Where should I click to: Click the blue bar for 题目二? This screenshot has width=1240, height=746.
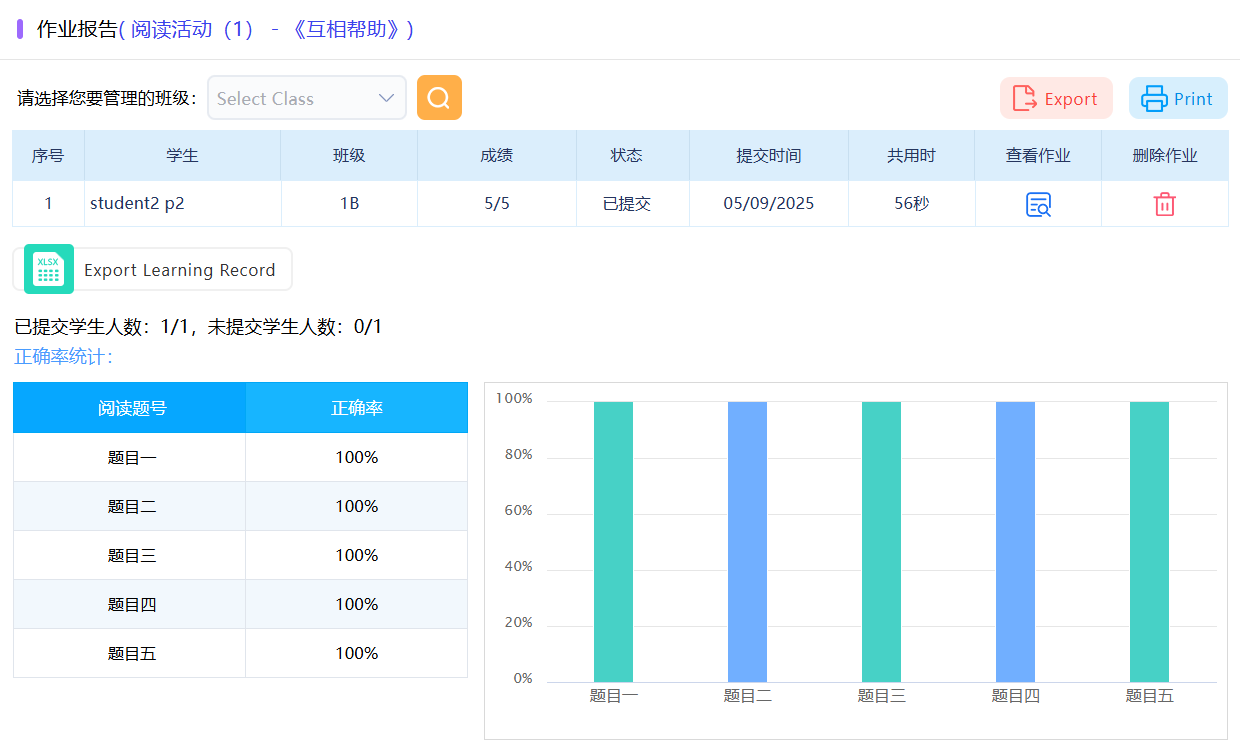pos(747,540)
